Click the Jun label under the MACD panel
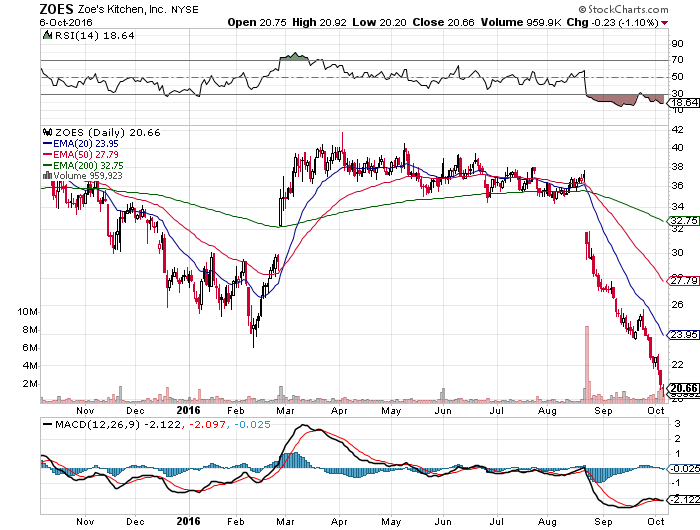700x530 pixels. coord(443,522)
